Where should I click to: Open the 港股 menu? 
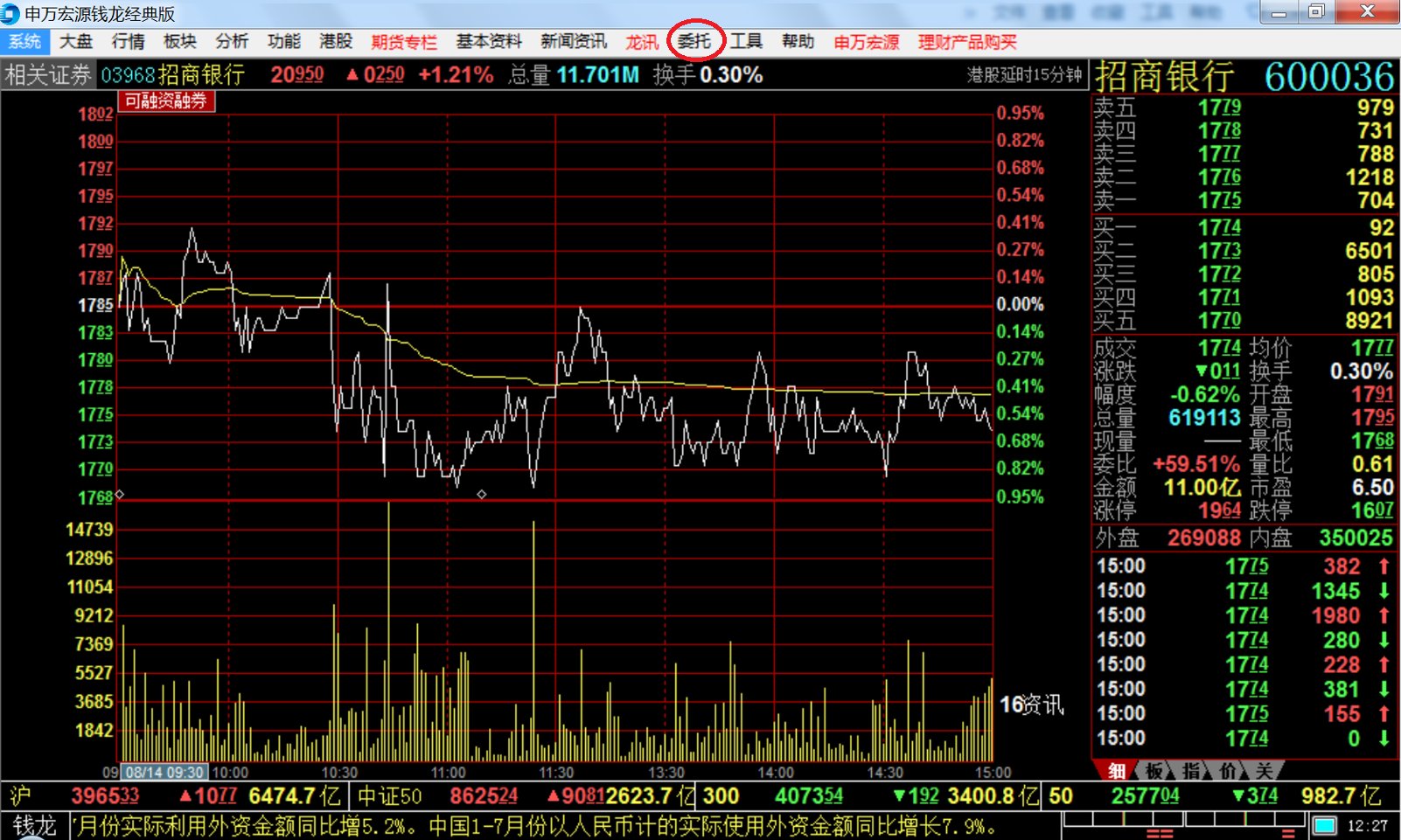point(335,41)
